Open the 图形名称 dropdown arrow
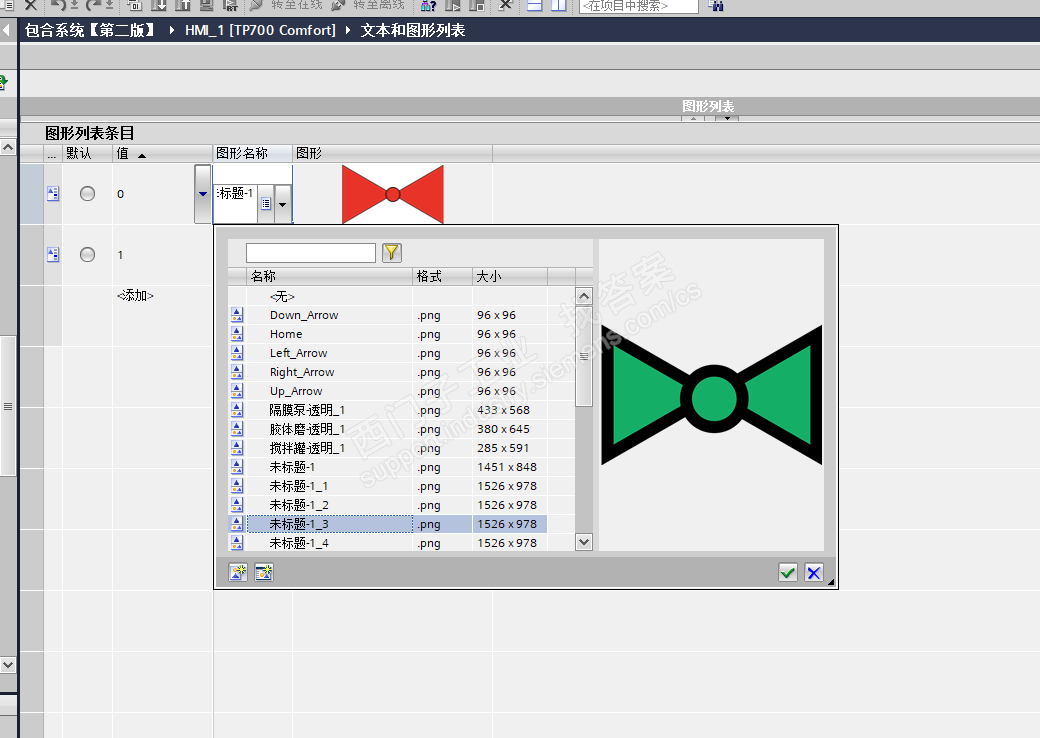The image size is (1040, 738). click(283, 204)
